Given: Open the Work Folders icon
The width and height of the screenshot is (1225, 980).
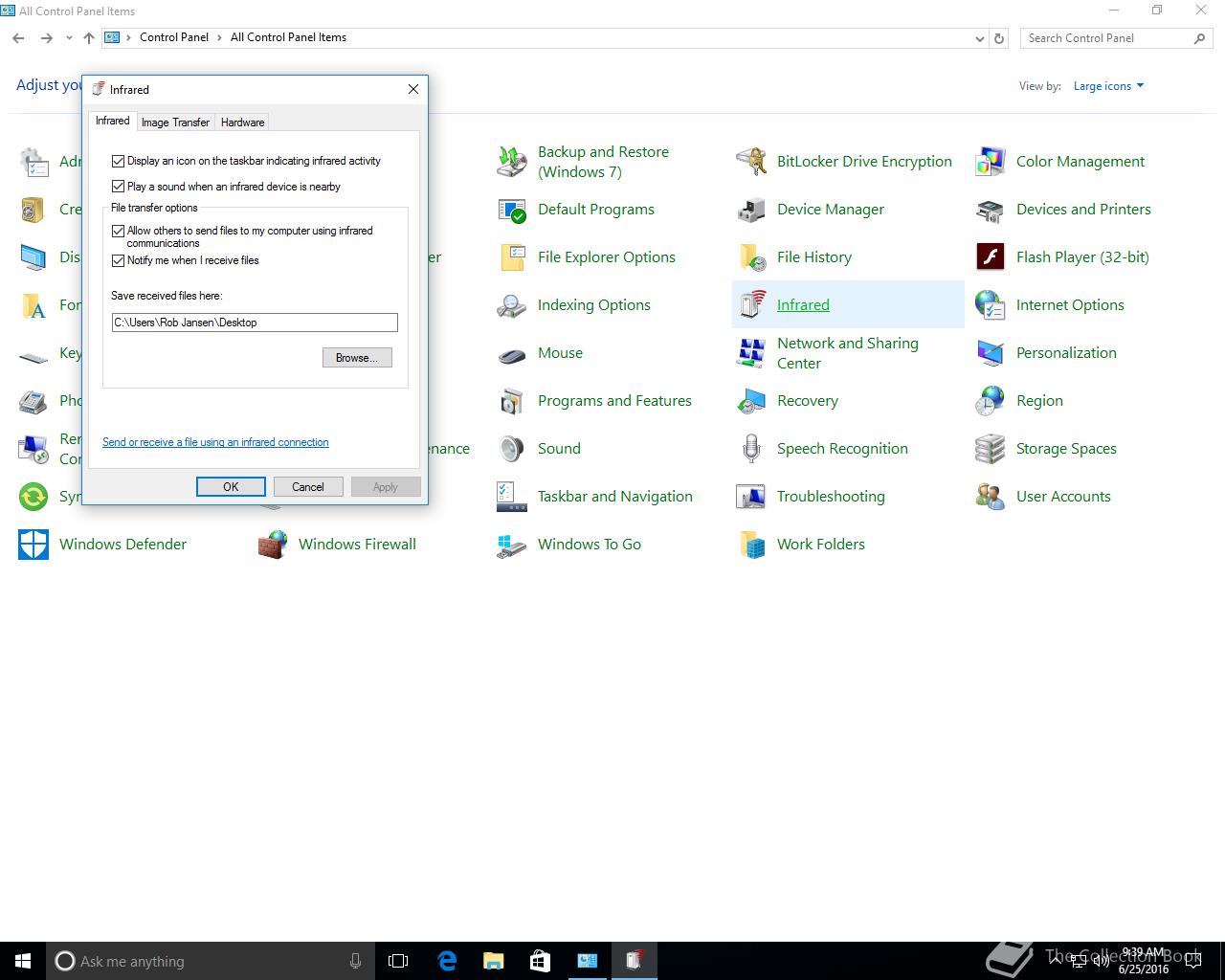Looking at the screenshot, I should 751,545.
